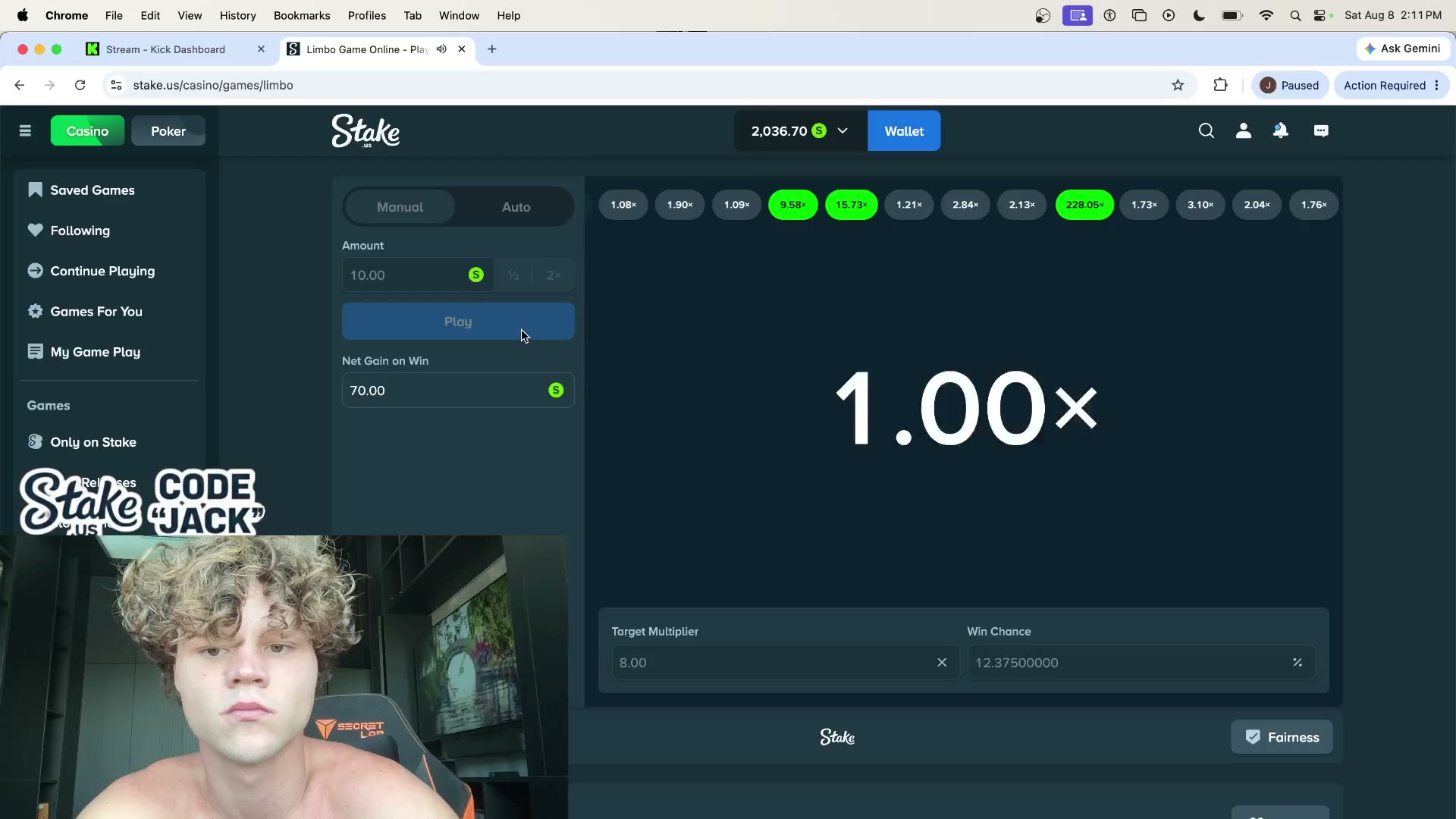Viewport: 1456px width, 819px height.
Task: Click the My Game Play list icon
Action: [35, 351]
